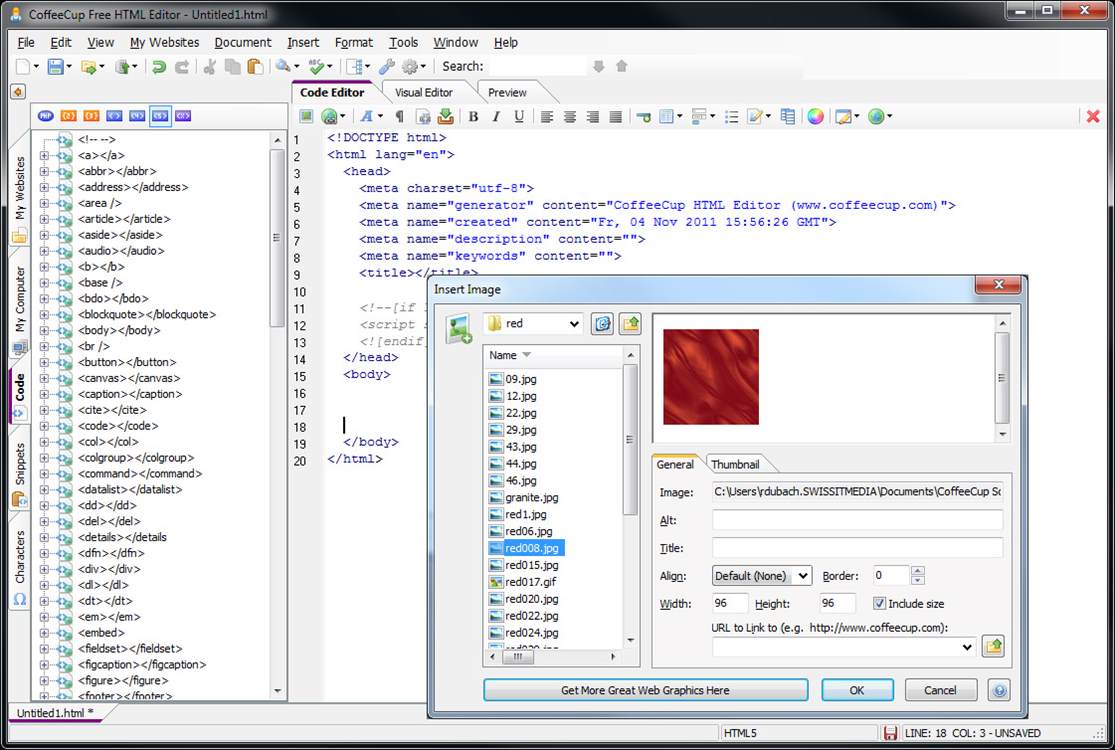Viewport: 1115px width, 750px height.
Task: Open the URL to Link to dropdown
Action: pos(967,647)
